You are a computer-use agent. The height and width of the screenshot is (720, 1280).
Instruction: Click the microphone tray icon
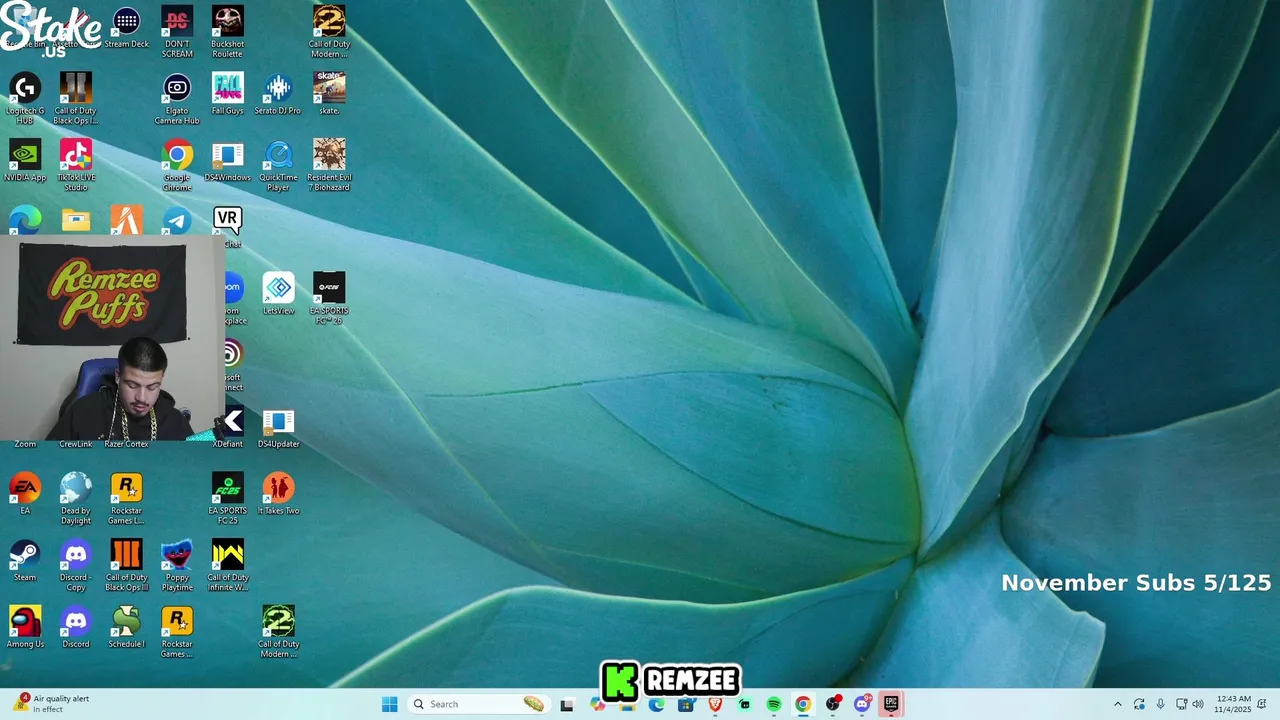(x=1160, y=704)
